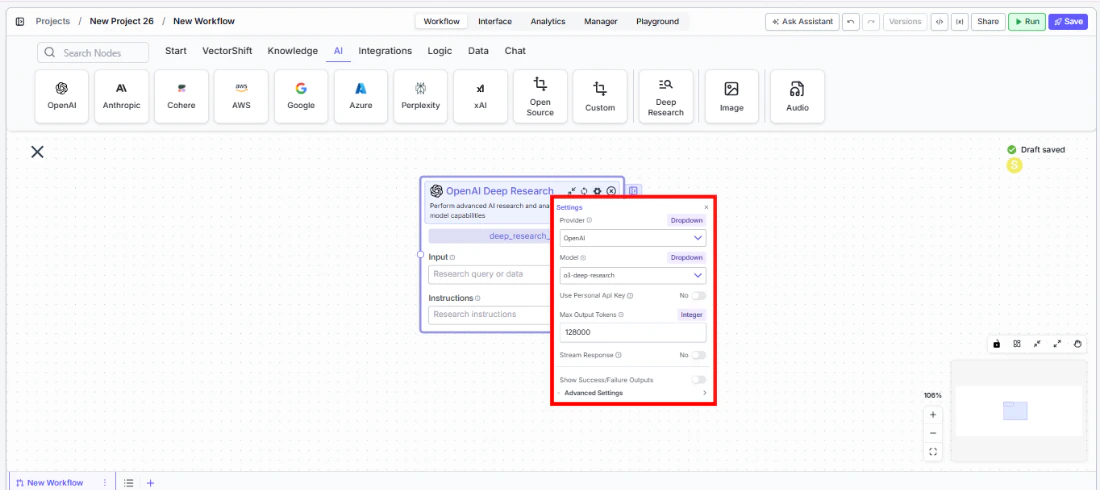Select the Perplexity node card
Screen dimensions: 1100x490
pos(420,96)
